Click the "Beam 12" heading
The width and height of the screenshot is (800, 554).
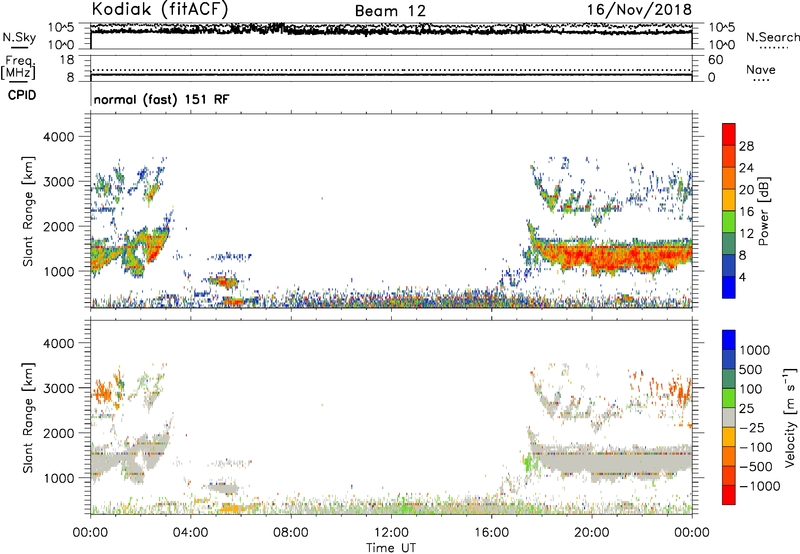390,11
